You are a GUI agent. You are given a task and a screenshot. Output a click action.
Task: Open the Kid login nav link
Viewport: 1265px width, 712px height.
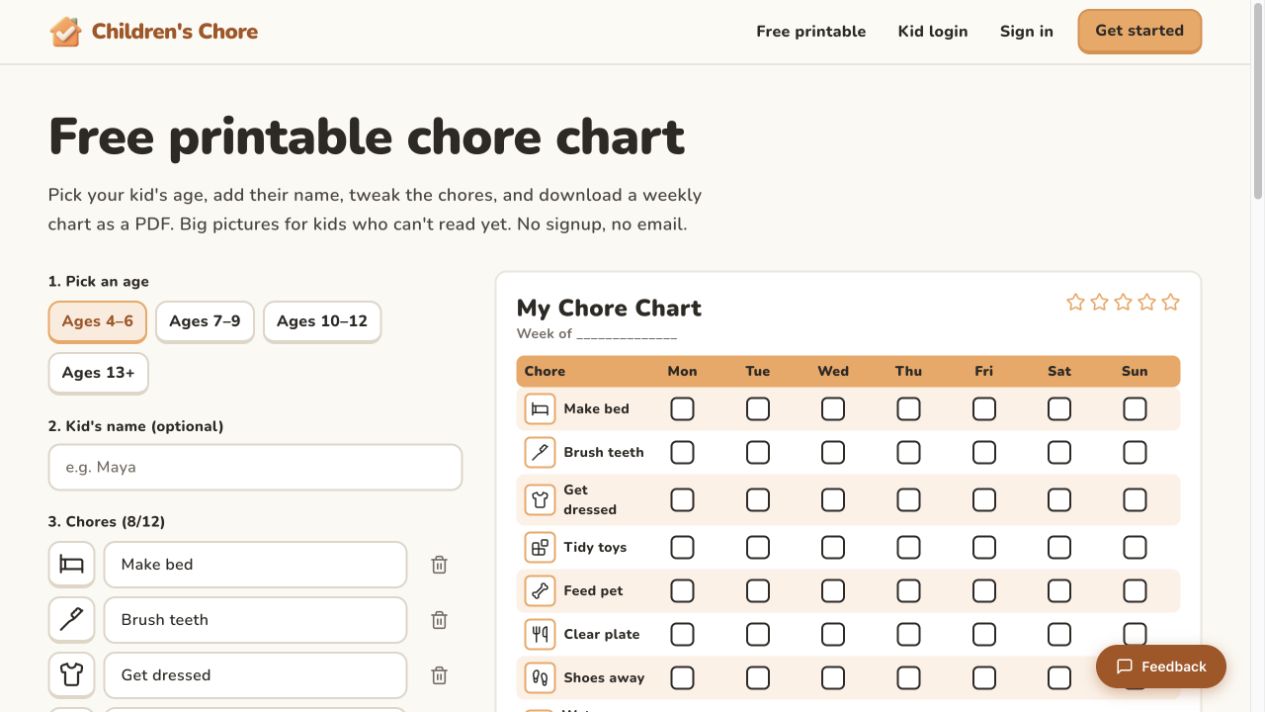coord(933,31)
